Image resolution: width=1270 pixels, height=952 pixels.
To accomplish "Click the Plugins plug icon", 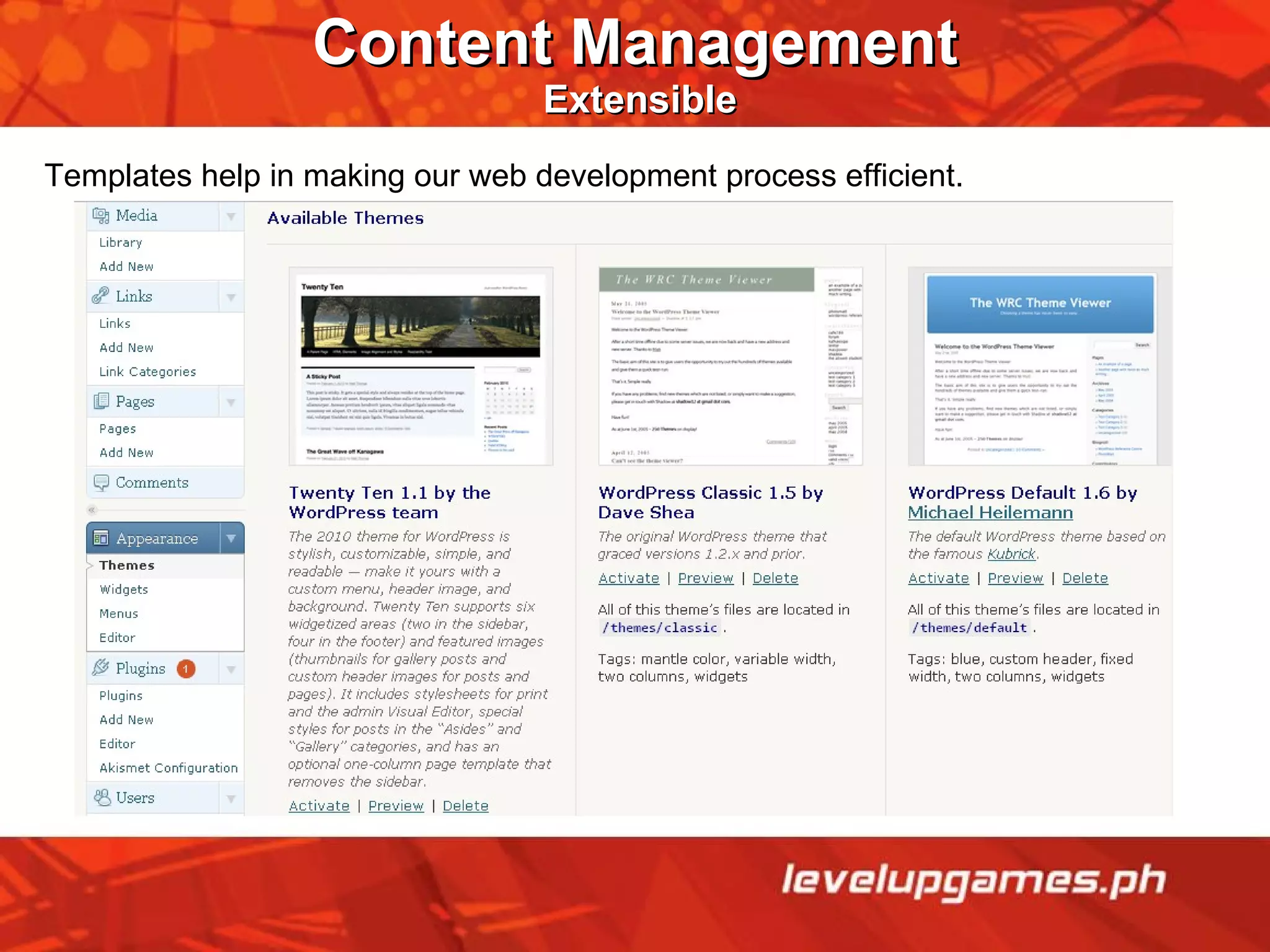I will [100, 668].
